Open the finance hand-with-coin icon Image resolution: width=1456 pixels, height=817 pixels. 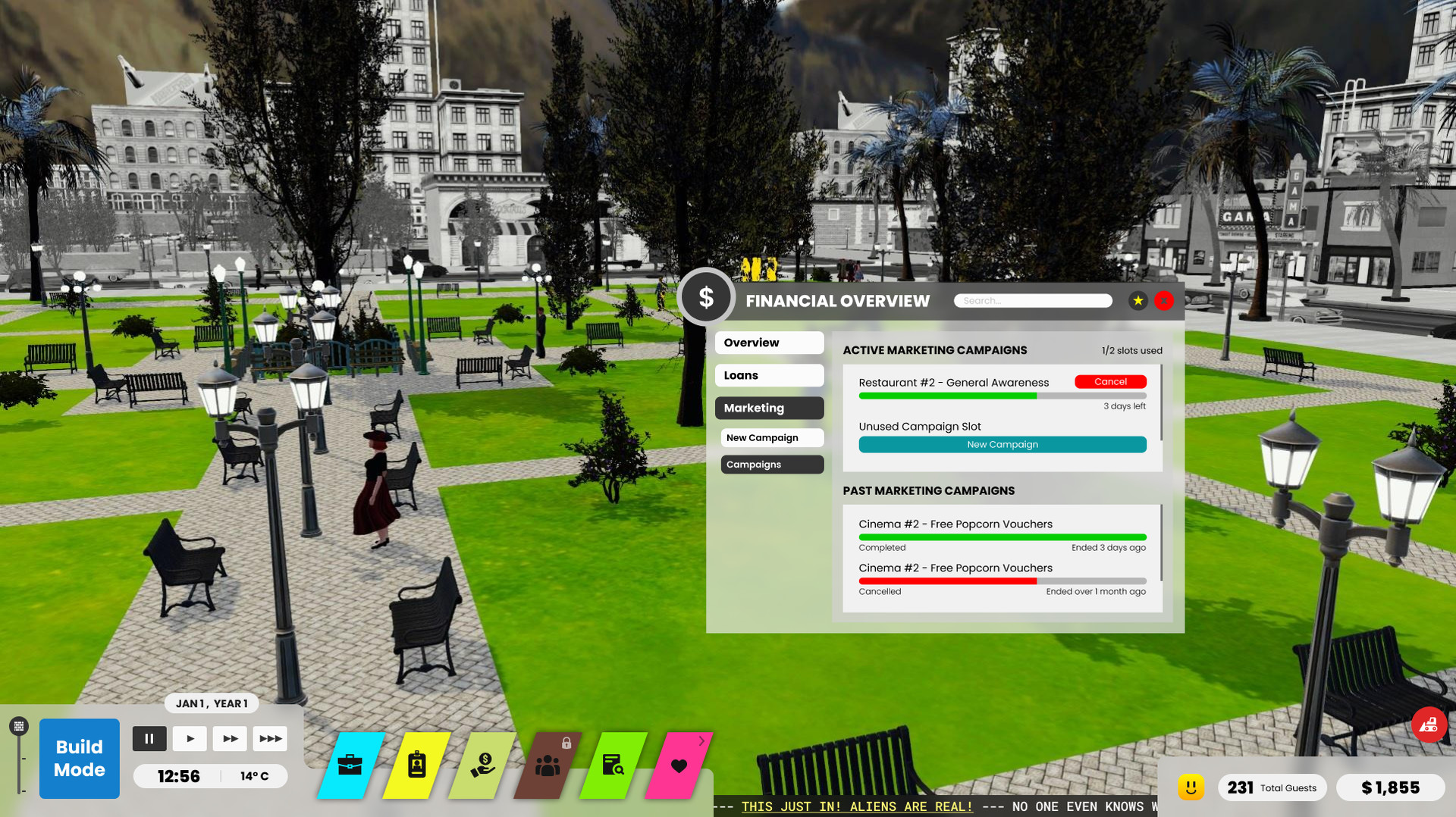[x=484, y=765]
